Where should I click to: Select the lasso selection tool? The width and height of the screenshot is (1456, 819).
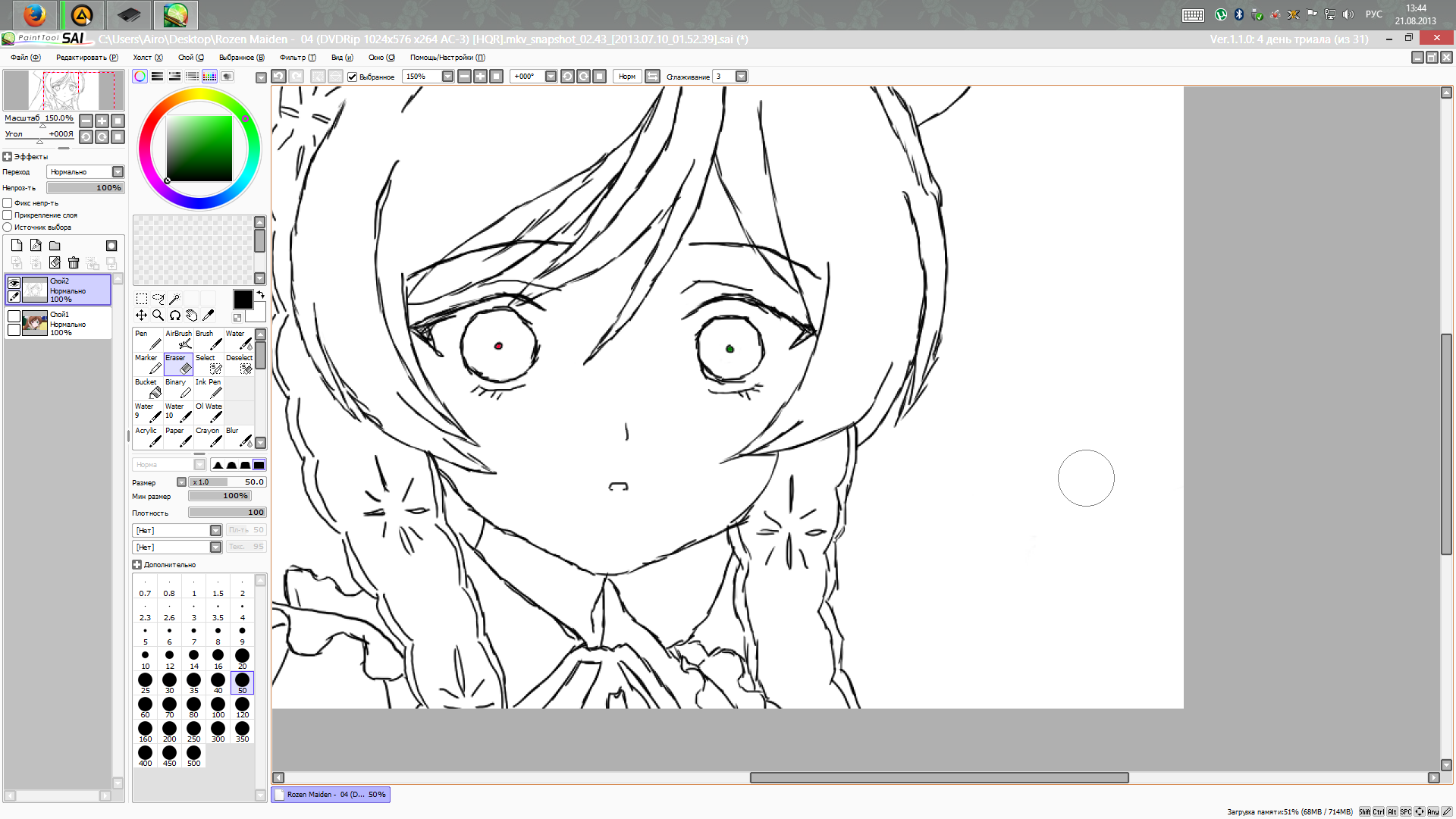[x=158, y=299]
